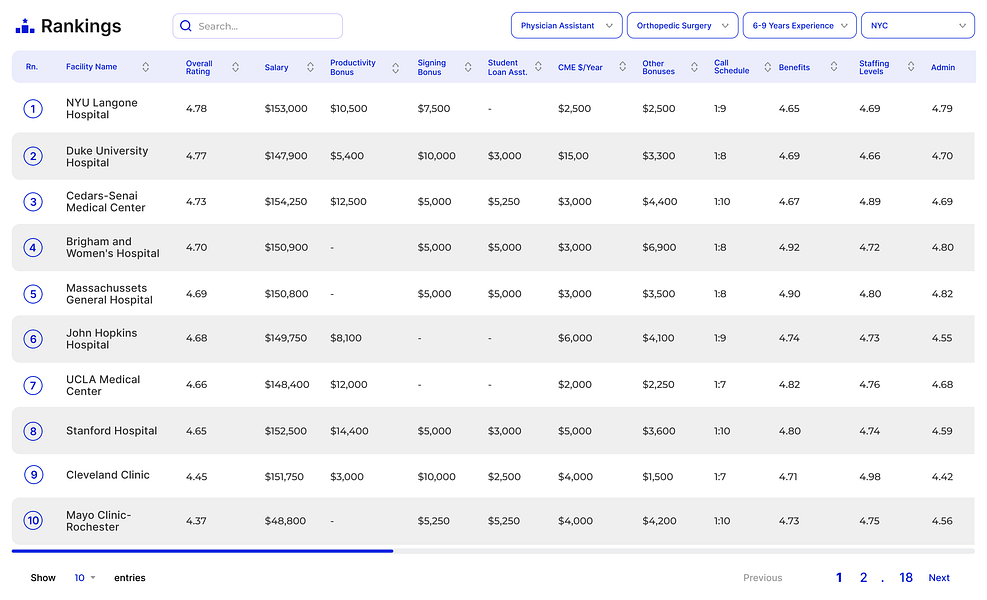Open the Stanford Hospital facility row

point(111,431)
